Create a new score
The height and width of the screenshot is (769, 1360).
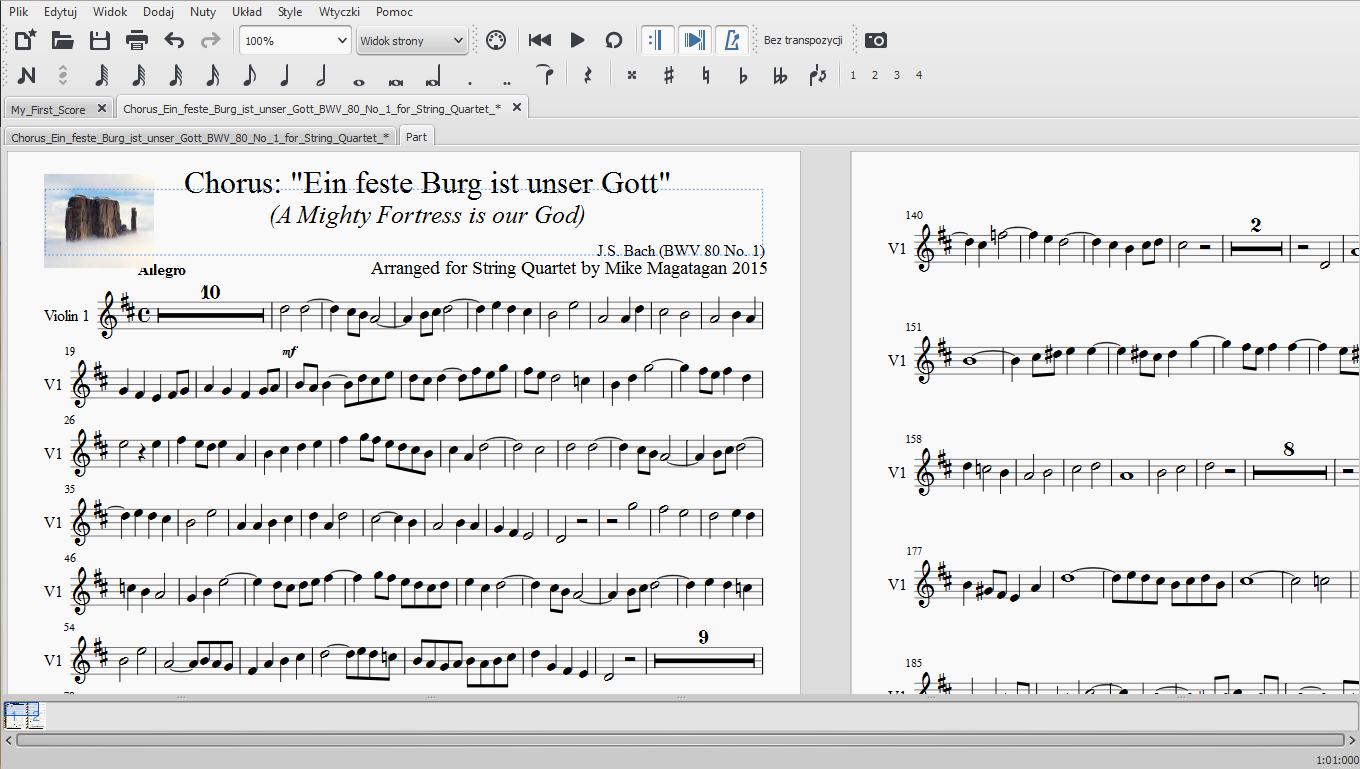pyautogui.click(x=25, y=40)
